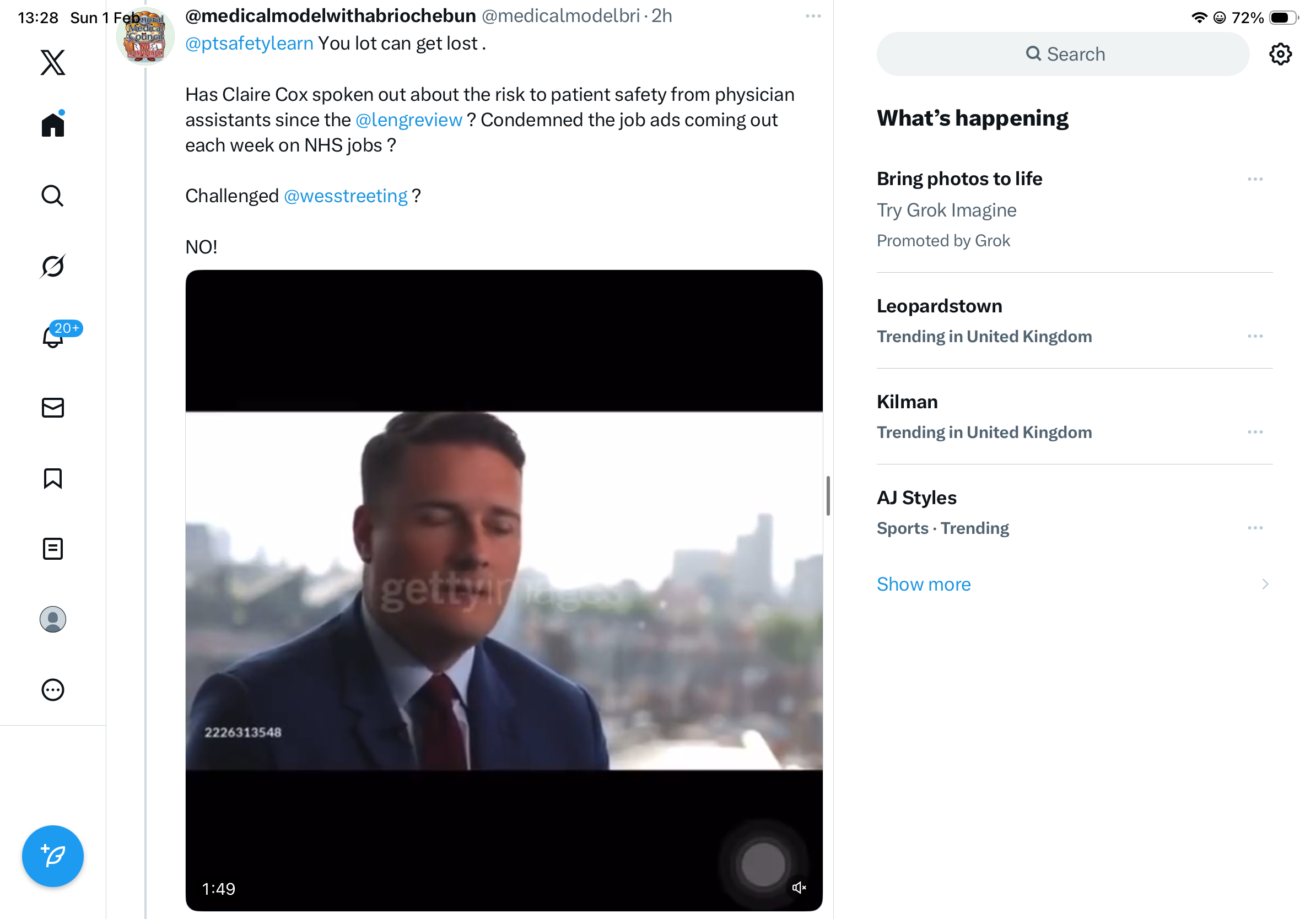This screenshot has height=919, width=1316.
Task: Unmute the video with speaker icon
Action: 799,888
